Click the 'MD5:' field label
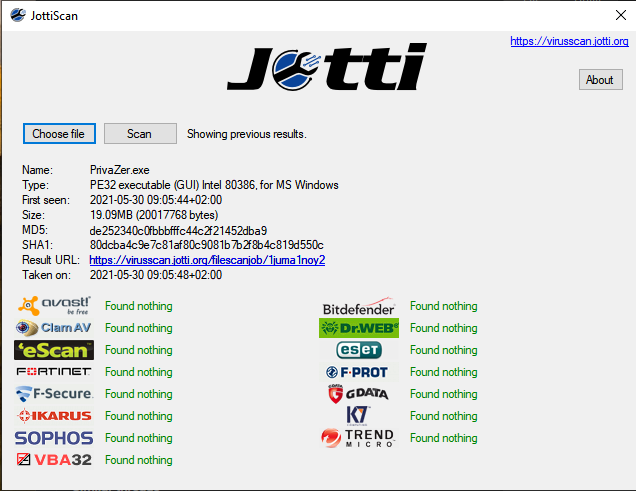This screenshot has width=636, height=491. click(x=35, y=230)
